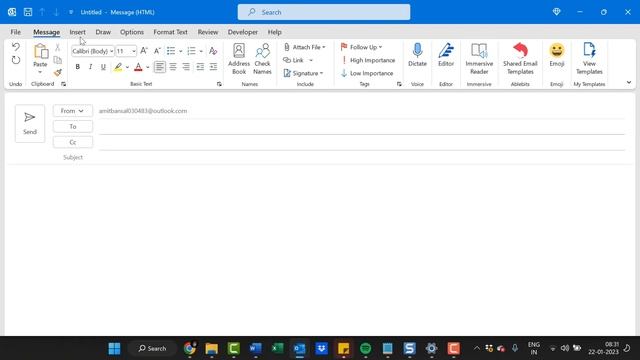Expand the Paste options arrow
Screen dimensions: 640x360
[x=40, y=73]
